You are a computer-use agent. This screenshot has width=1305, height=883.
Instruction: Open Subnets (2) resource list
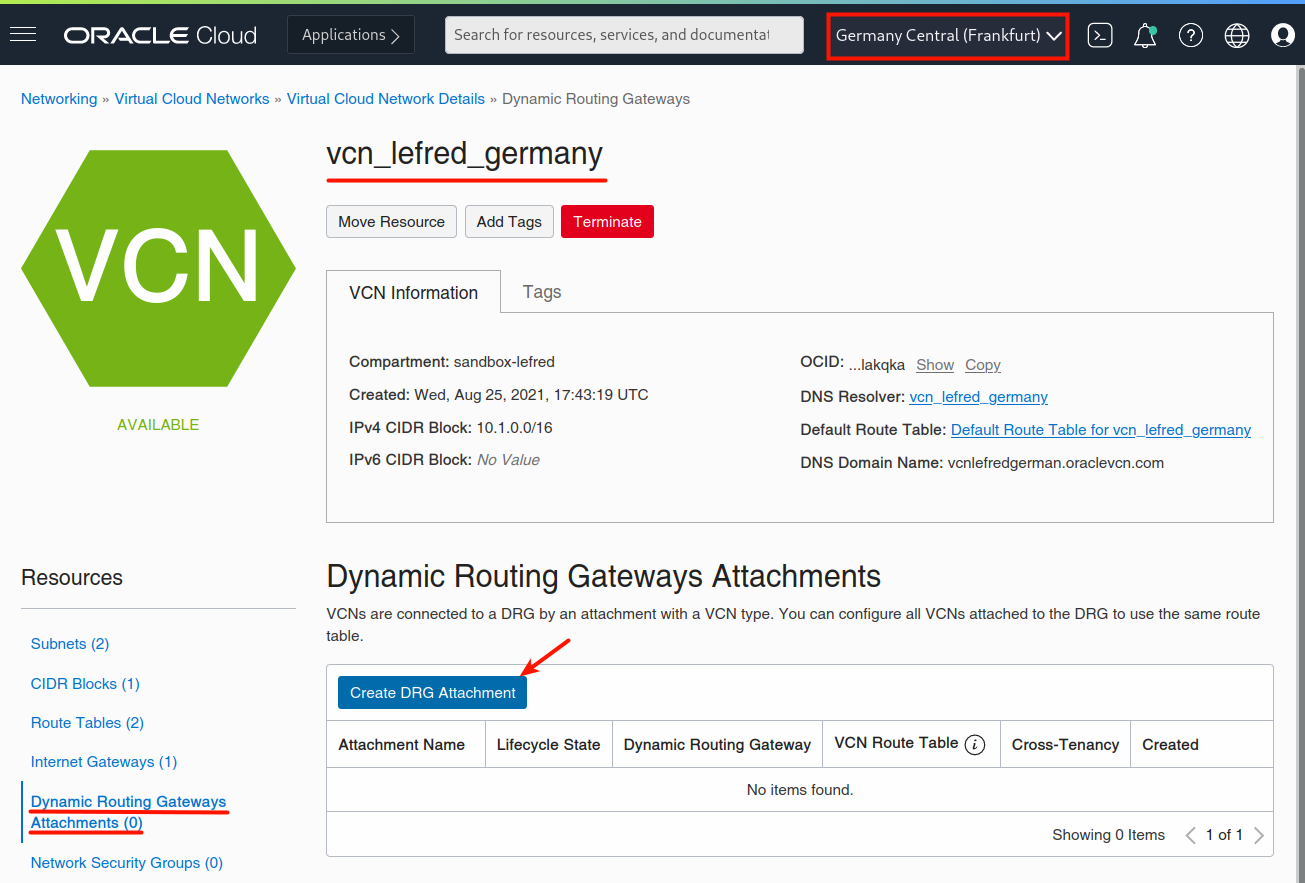coord(70,644)
